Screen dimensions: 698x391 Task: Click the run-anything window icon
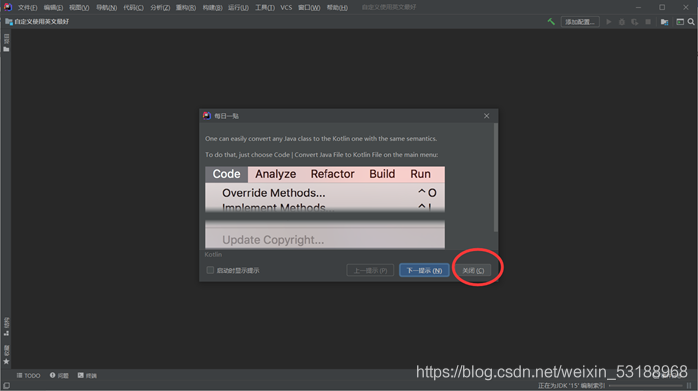tap(680, 21)
